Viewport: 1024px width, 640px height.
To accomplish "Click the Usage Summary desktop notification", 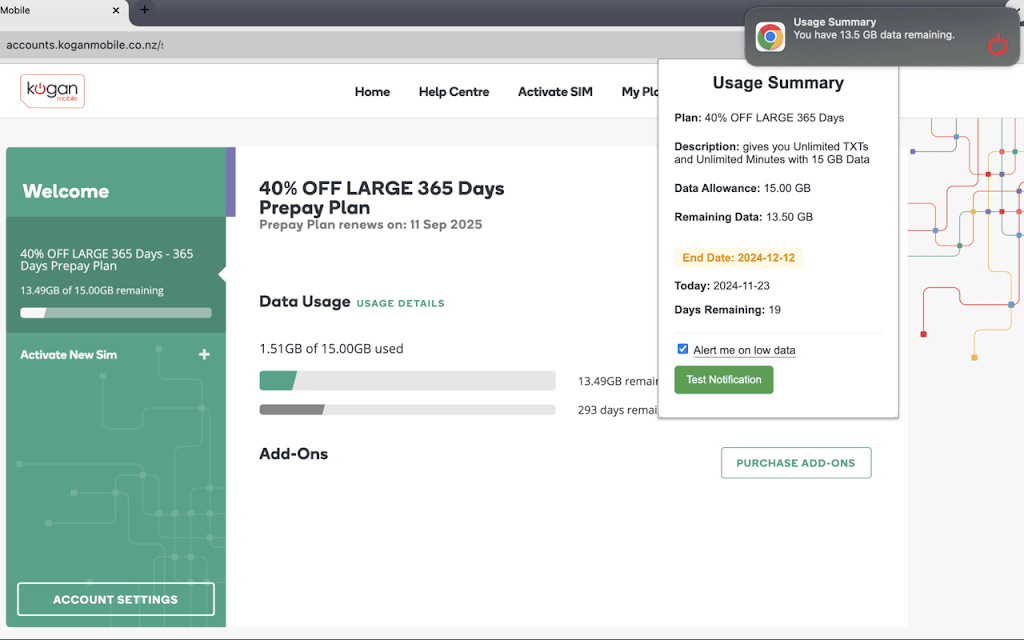I will (x=882, y=37).
